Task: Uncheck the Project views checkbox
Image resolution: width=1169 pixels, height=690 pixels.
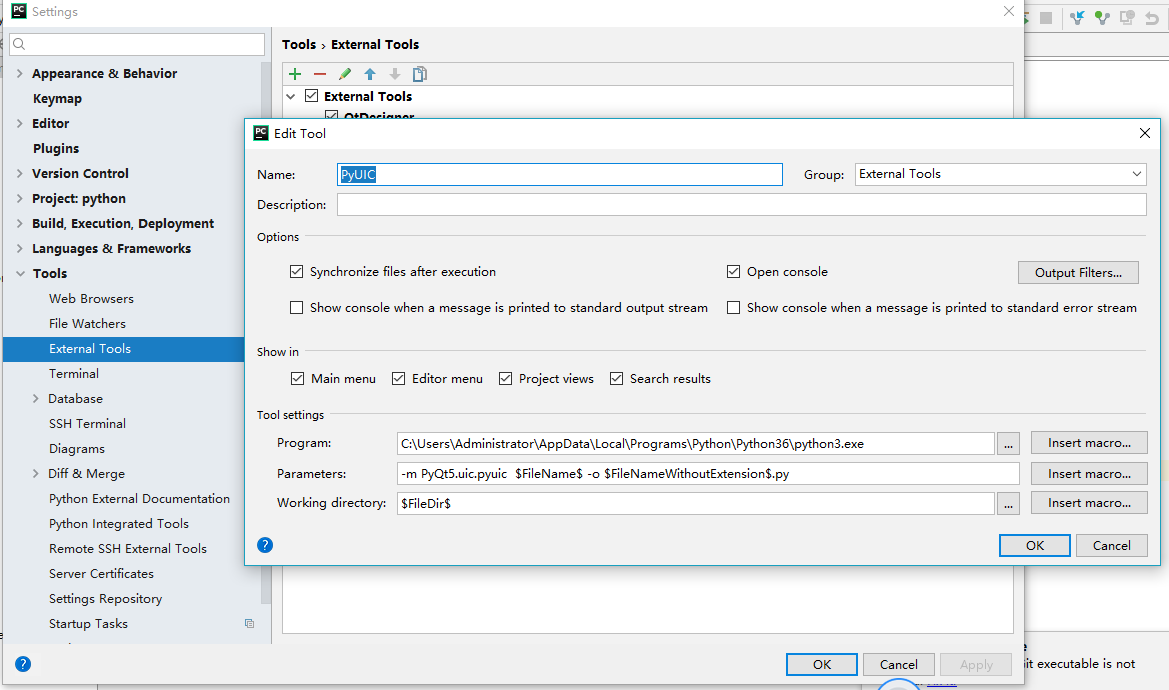Action: pos(505,379)
